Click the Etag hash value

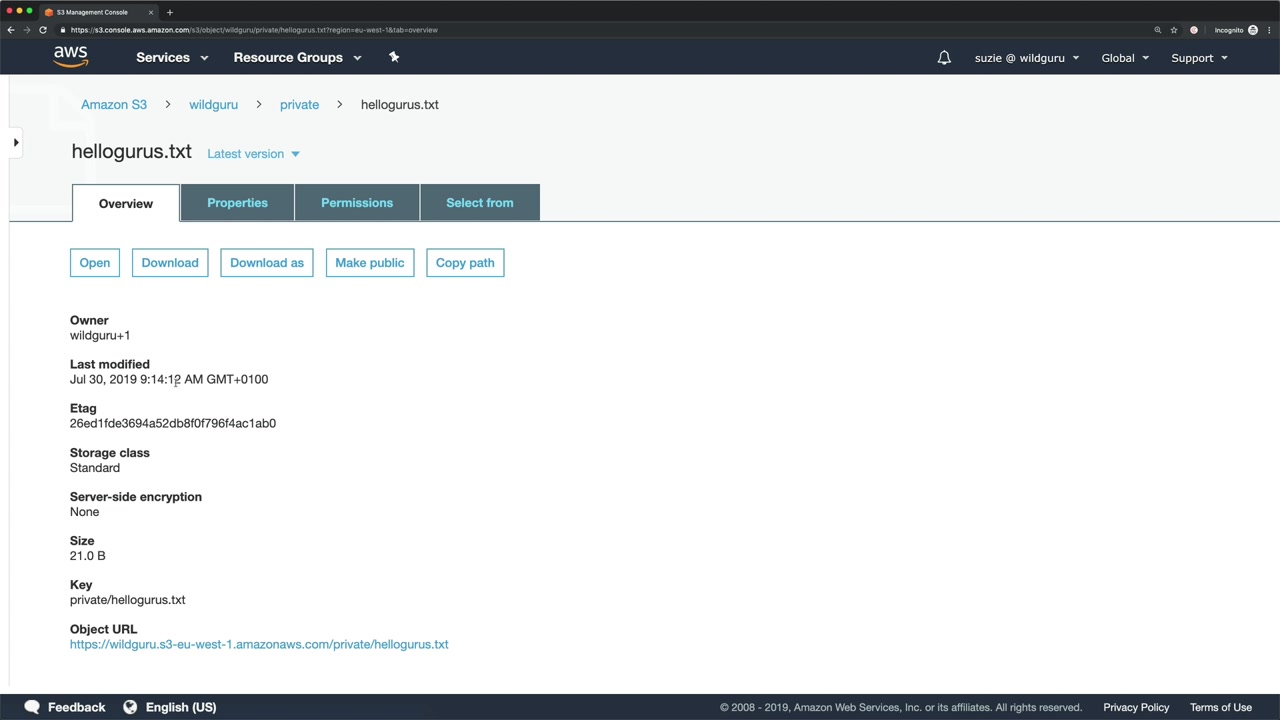click(x=173, y=424)
